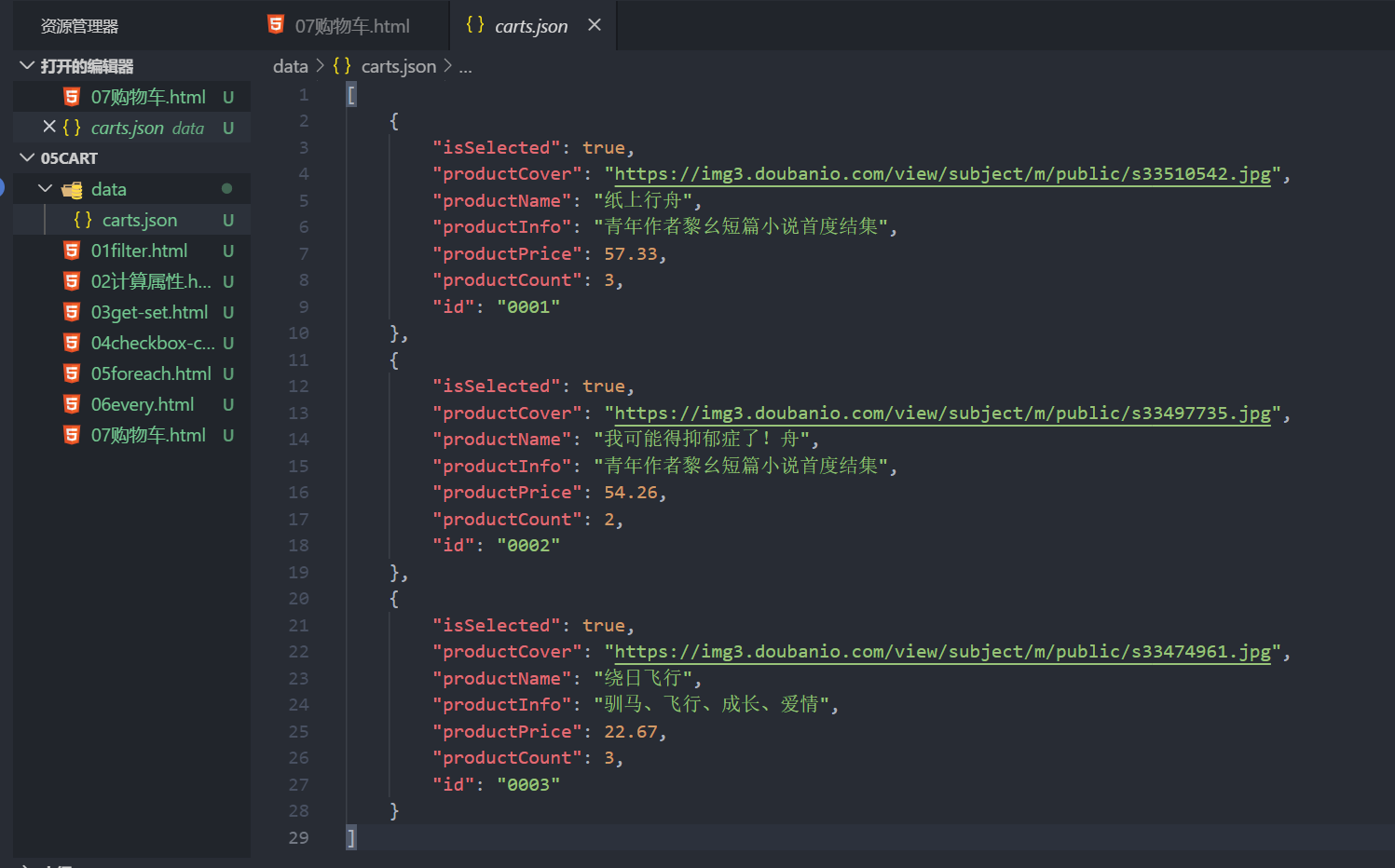This screenshot has height=868, width=1395.
Task: Click the opening bracket on line 1
Action: [x=350, y=95]
